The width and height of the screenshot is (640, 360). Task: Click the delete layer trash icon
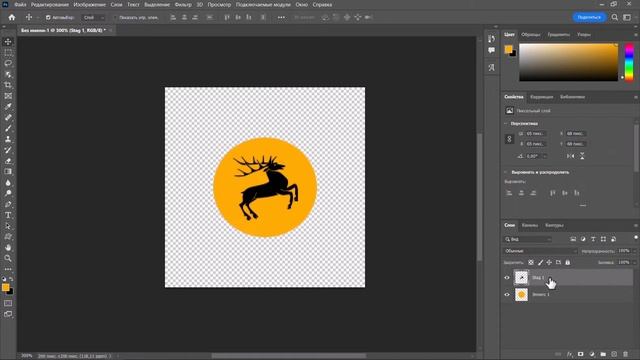625,354
